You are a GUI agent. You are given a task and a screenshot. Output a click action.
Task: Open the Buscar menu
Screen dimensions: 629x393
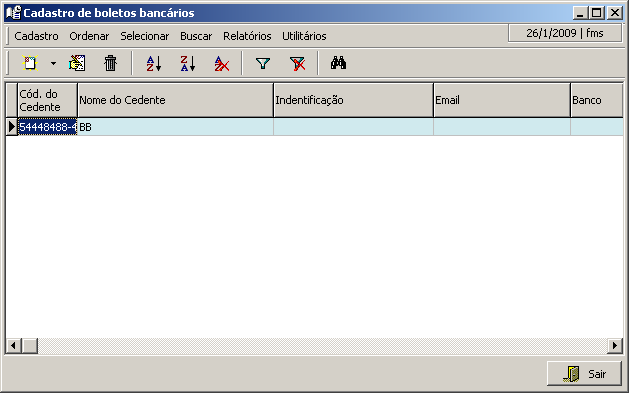pos(196,36)
